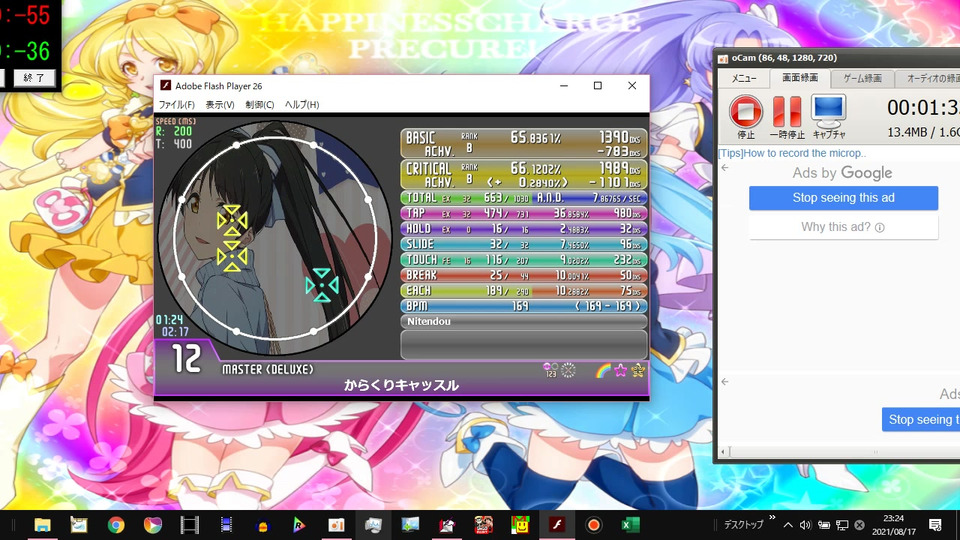960x540 pixels.
Task: Open the 制御(C) menu in Flash Player
Action: pos(260,105)
